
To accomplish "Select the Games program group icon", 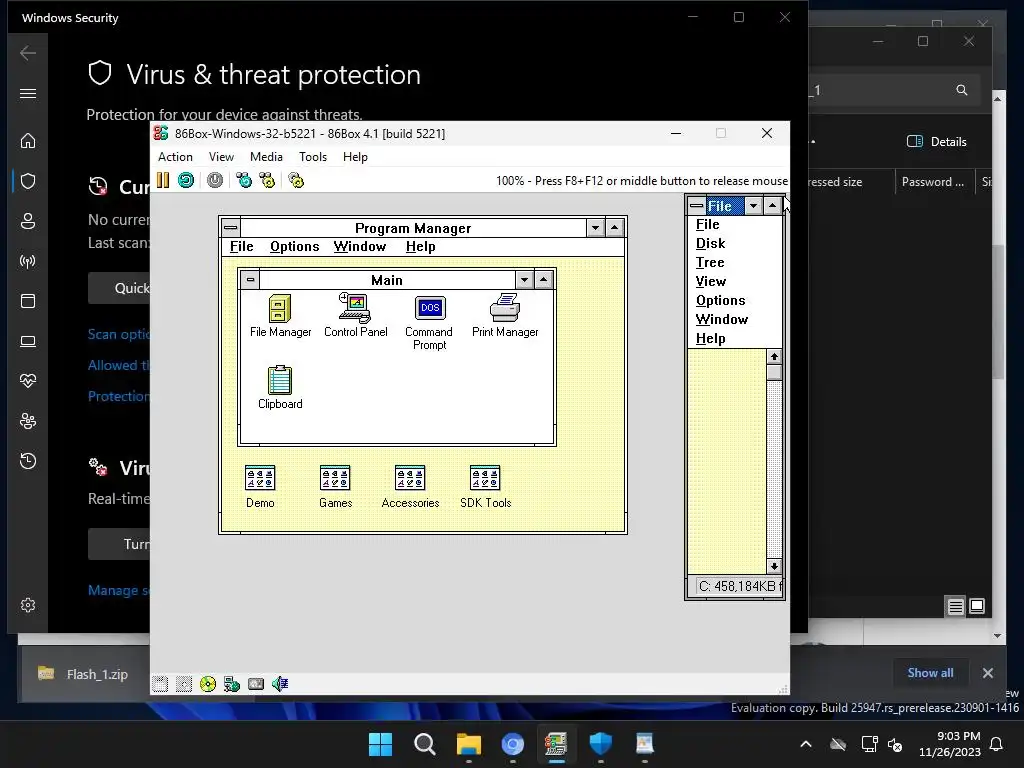I will [x=335, y=487].
